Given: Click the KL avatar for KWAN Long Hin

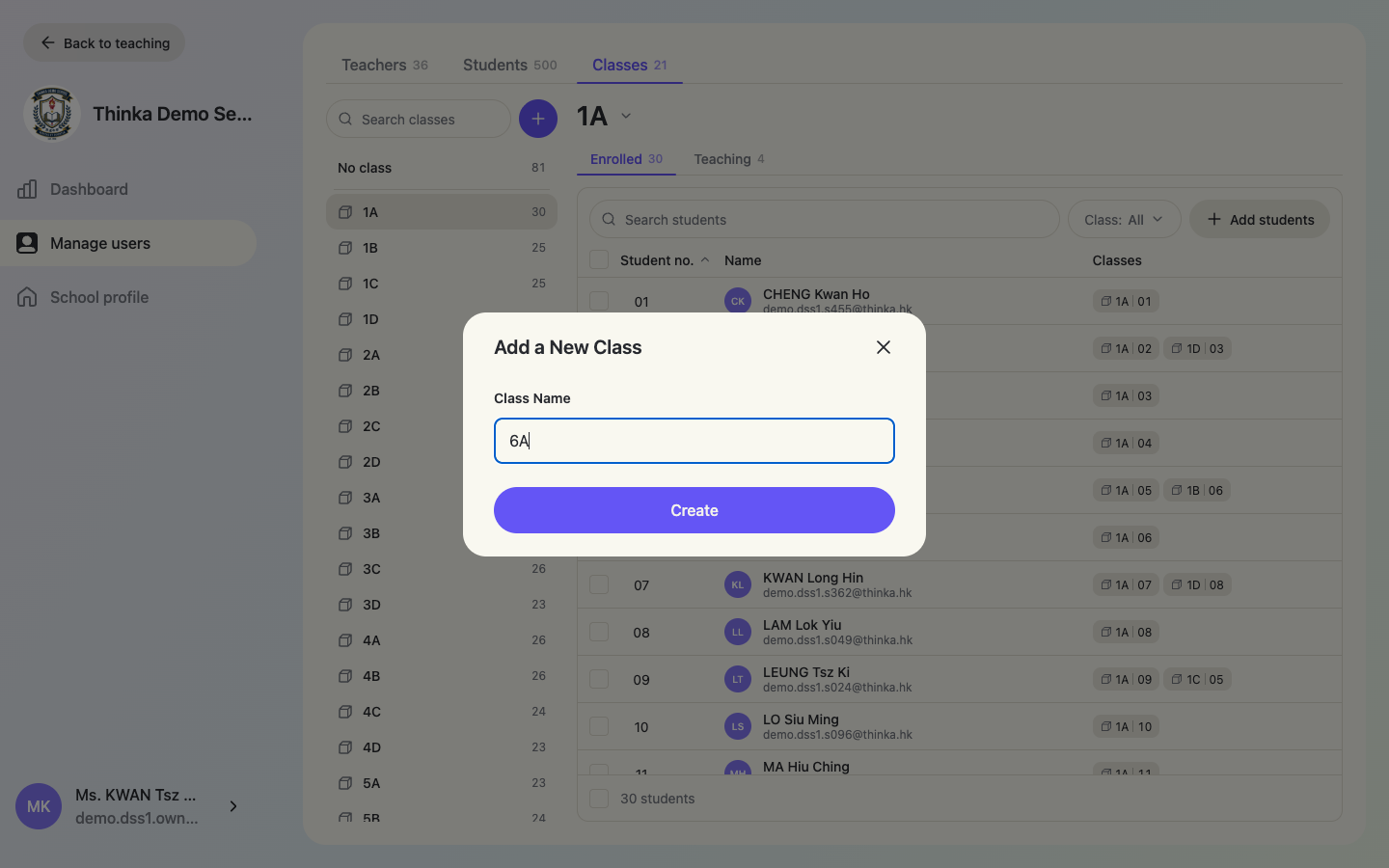Looking at the screenshot, I should pyautogui.click(x=738, y=584).
